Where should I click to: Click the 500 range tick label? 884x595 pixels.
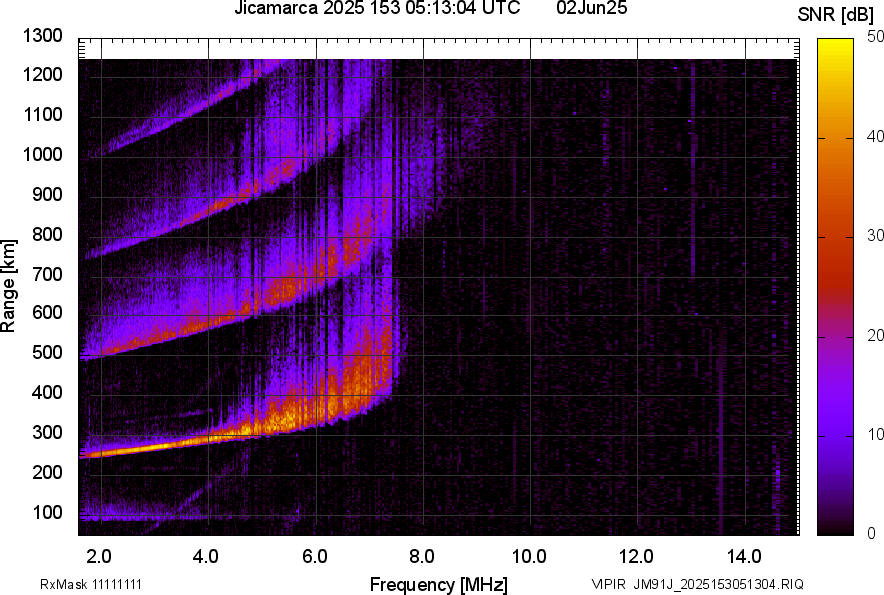(x=47, y=353)
